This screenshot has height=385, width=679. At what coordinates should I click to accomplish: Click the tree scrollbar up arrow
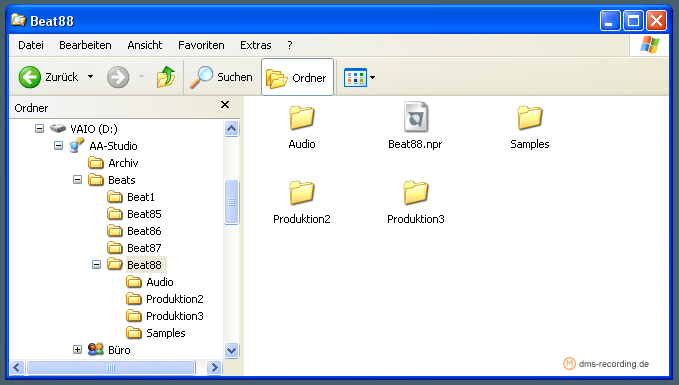[232, 129]
